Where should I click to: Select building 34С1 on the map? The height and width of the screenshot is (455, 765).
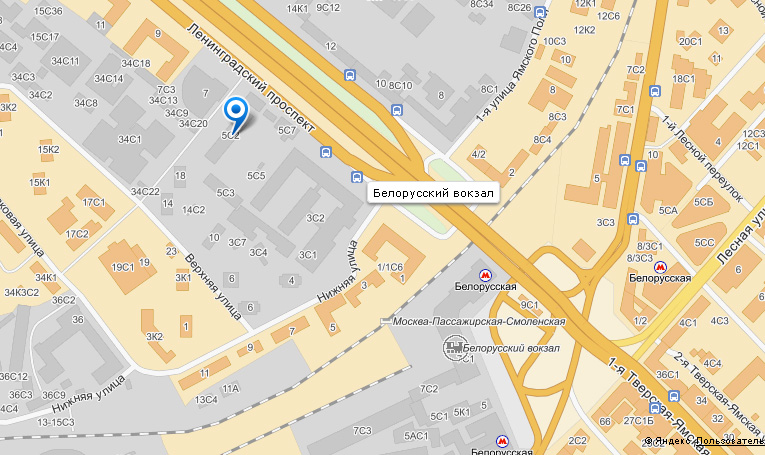point(129,139)
